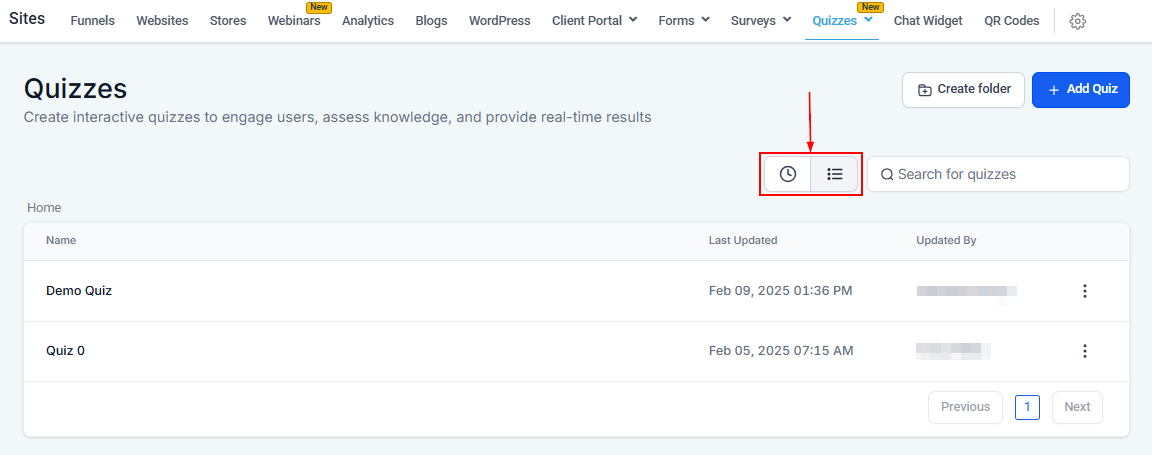
Task: Open the Blogs tab
Action: 431,21
